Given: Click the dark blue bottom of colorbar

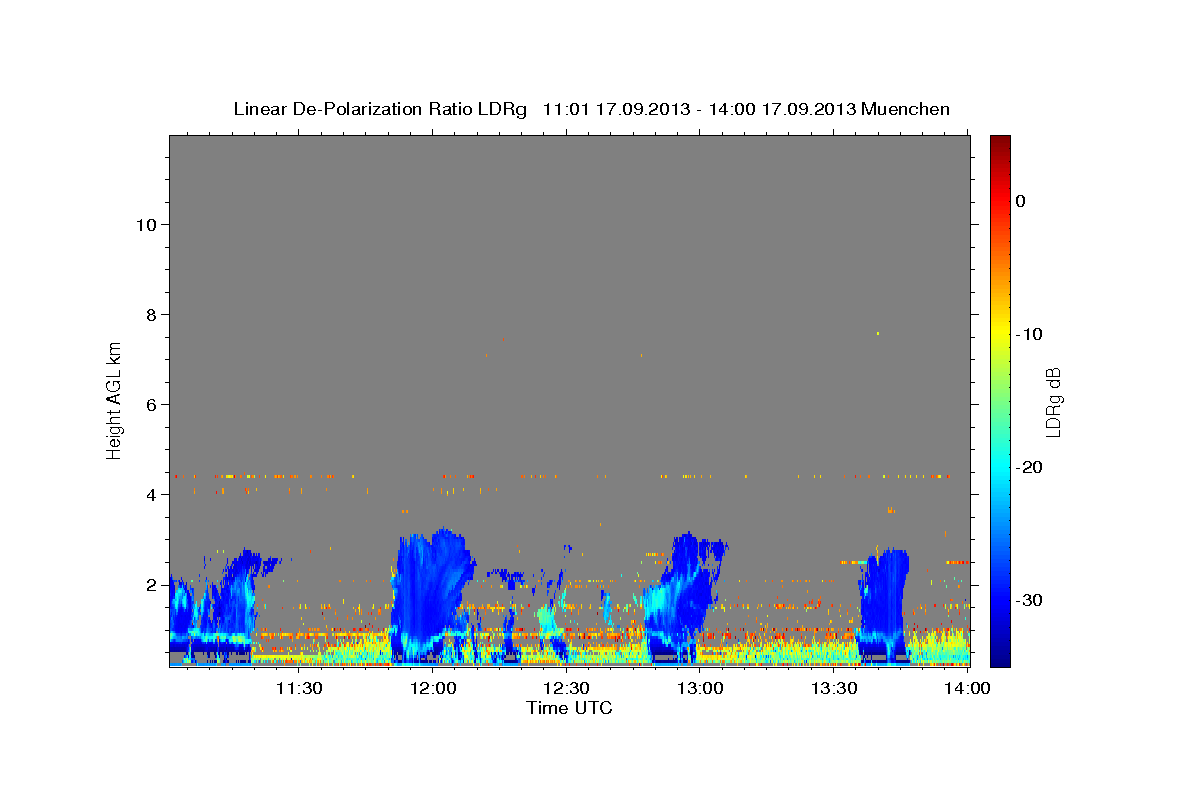Looking at the screenshot, I should pyautogui.click(x=1000, y=655).
